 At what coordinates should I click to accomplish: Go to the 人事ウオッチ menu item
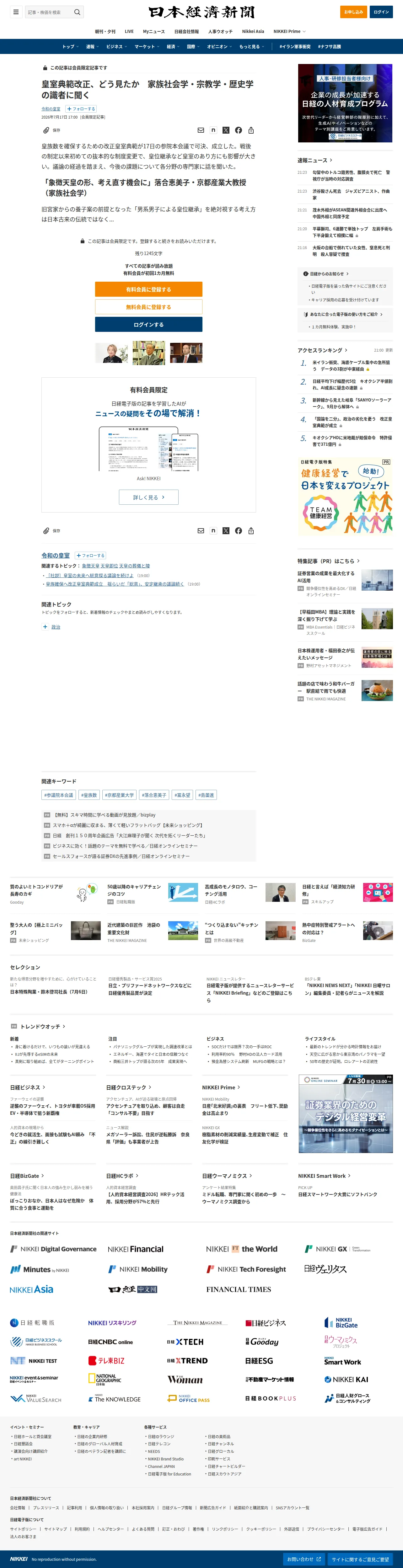click(x=220, y=32)
